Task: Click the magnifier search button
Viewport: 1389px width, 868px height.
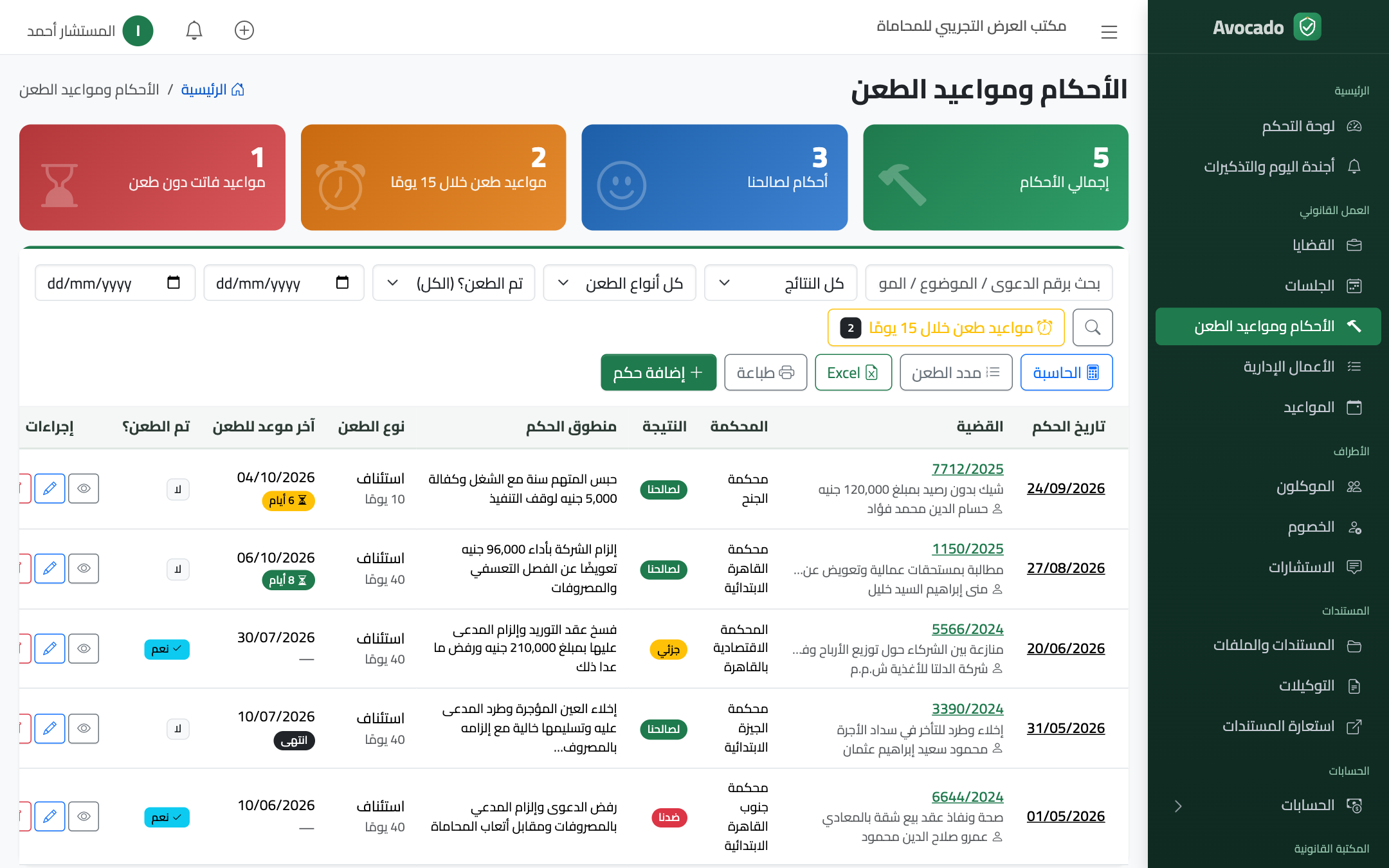Action: 1093,327
